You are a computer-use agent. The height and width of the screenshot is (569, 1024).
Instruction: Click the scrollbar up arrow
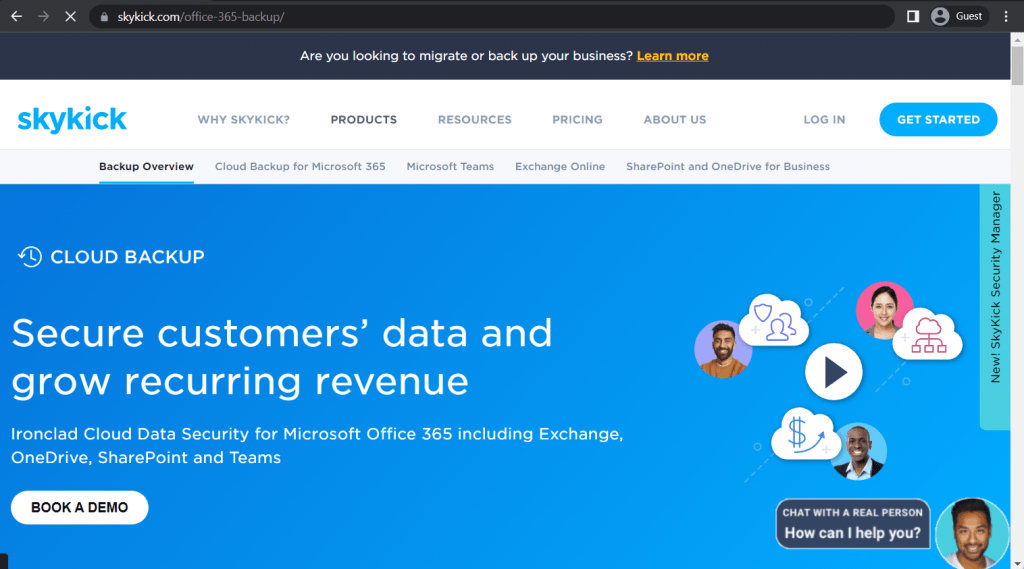pyautogui.click(x=1017, y=40)
